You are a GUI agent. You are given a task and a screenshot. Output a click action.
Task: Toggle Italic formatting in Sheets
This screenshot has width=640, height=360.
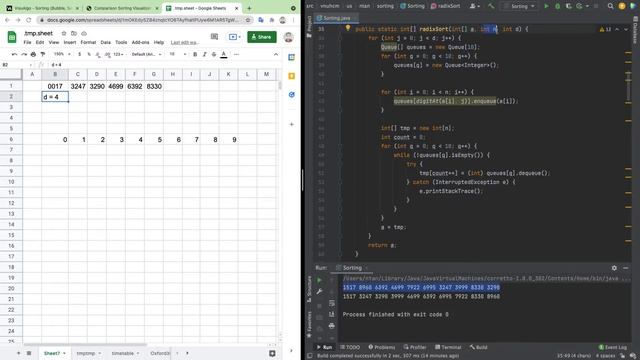point(204,54)
